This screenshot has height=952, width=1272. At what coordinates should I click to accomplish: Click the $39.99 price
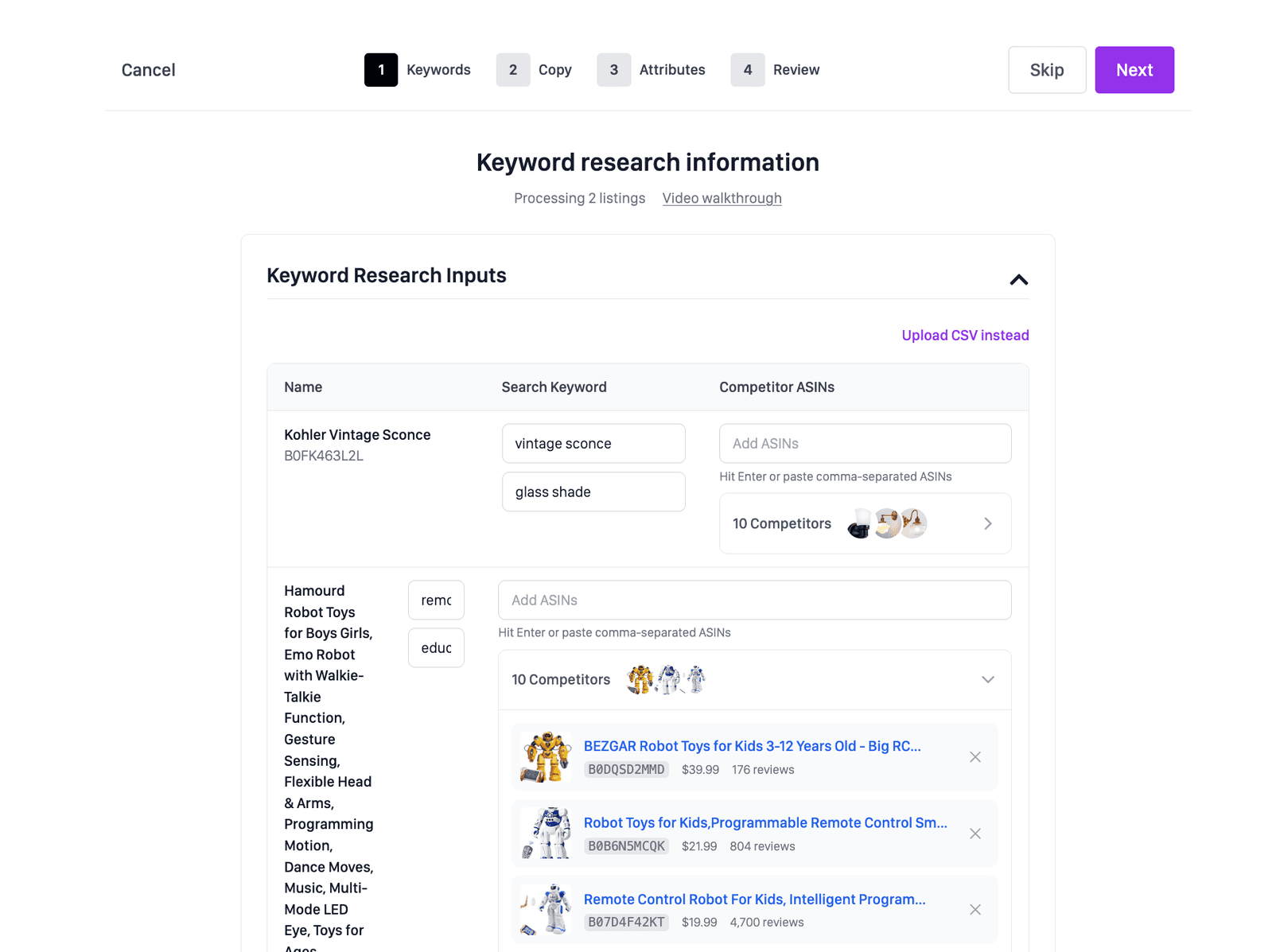[700, 770]
